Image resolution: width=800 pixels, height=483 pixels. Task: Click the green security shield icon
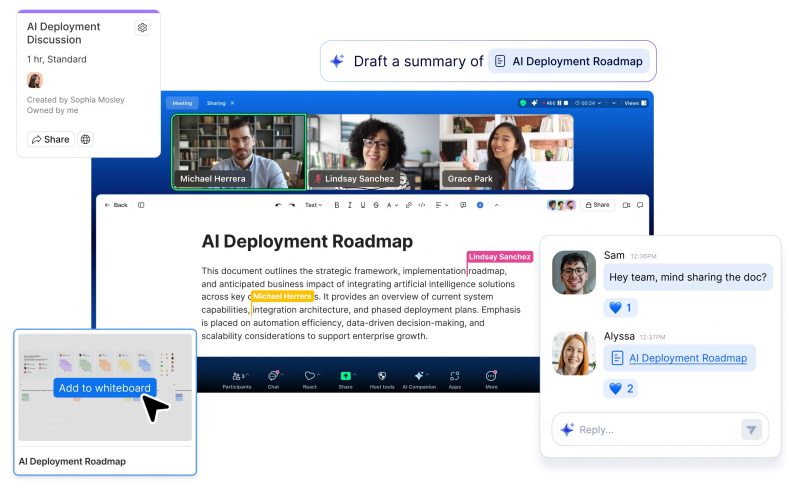tap(523, 103)
